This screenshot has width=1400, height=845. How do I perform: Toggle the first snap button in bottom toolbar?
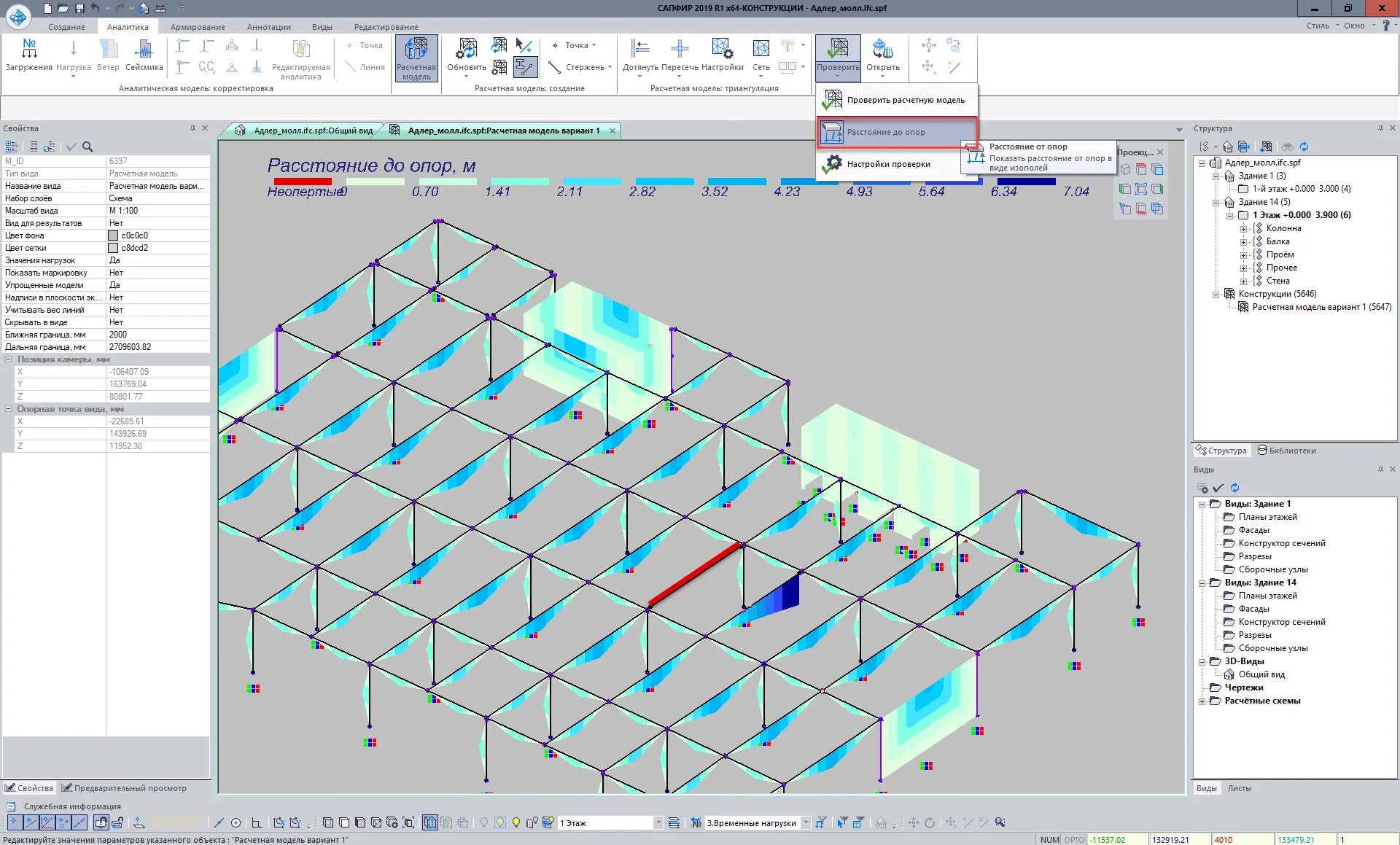click(14, 822)
